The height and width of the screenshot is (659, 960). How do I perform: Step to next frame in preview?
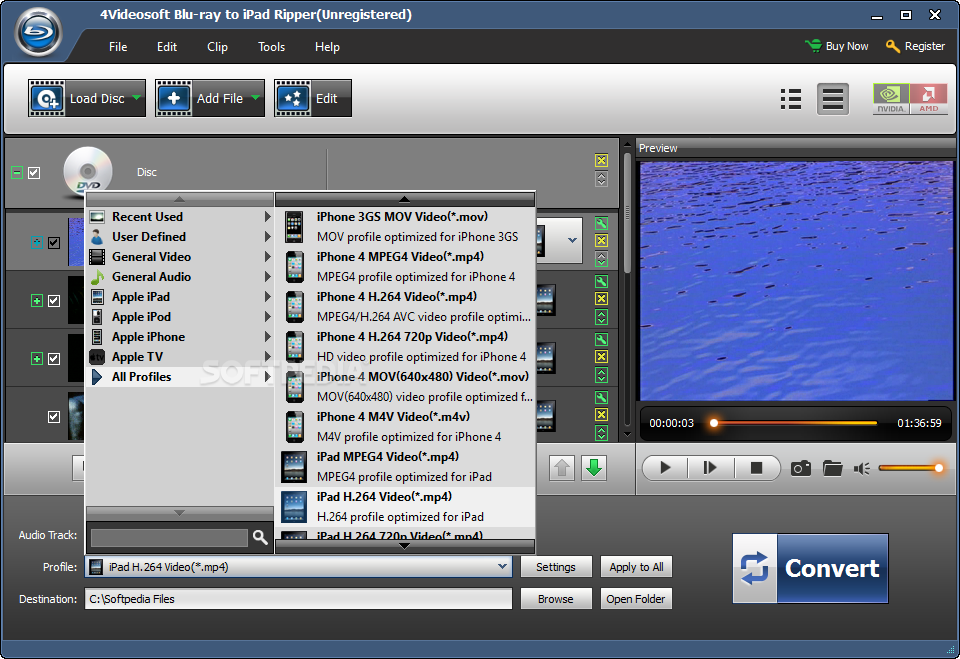[710, 469]
